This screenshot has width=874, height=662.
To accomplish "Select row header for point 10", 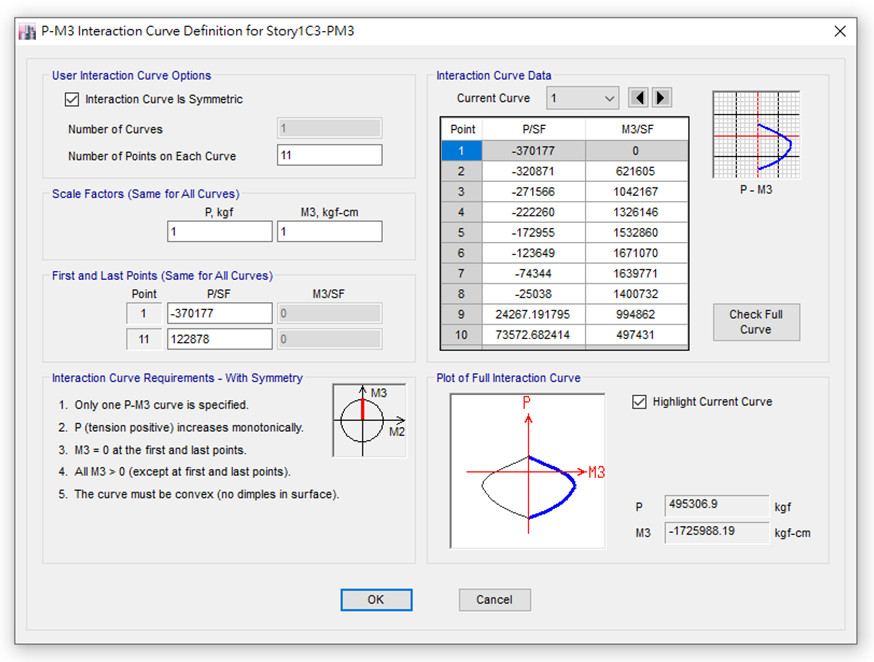I will click(462, 335).
